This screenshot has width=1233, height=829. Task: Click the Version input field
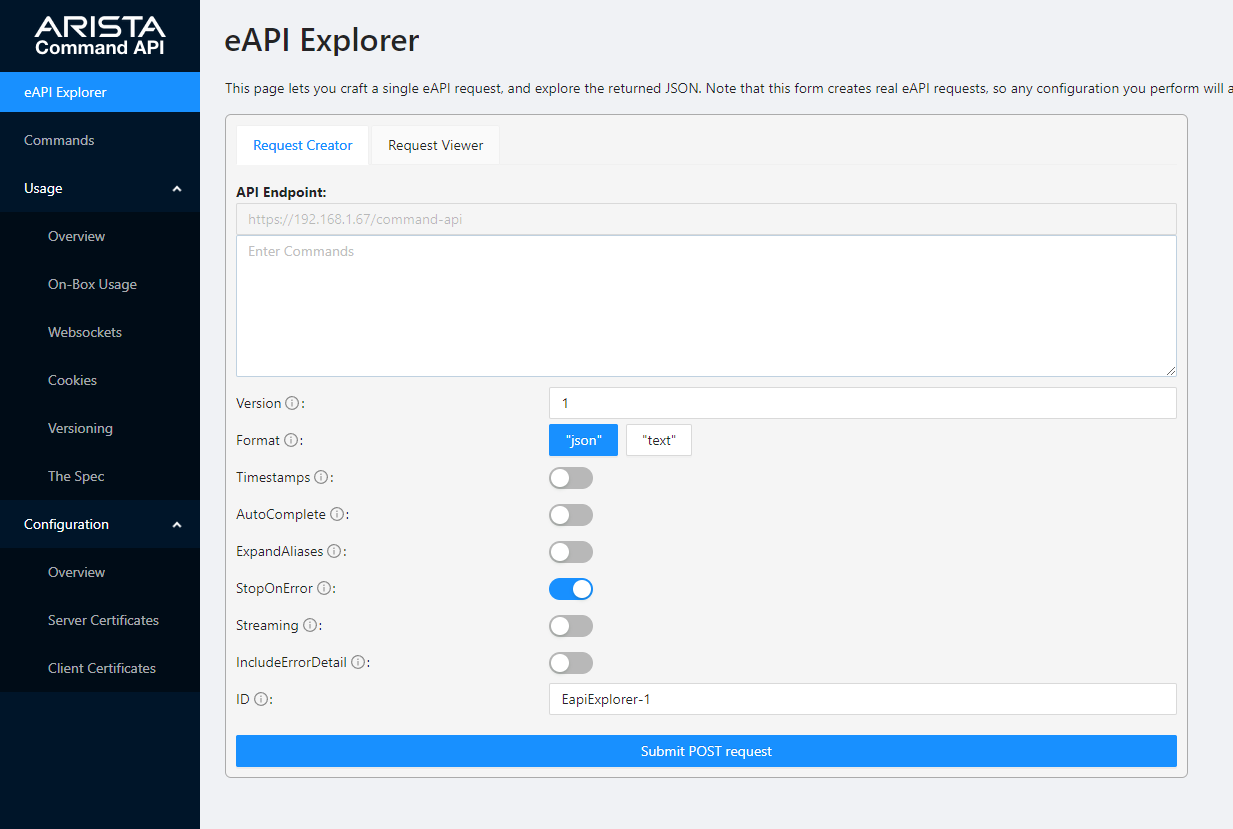click(863, 403)
